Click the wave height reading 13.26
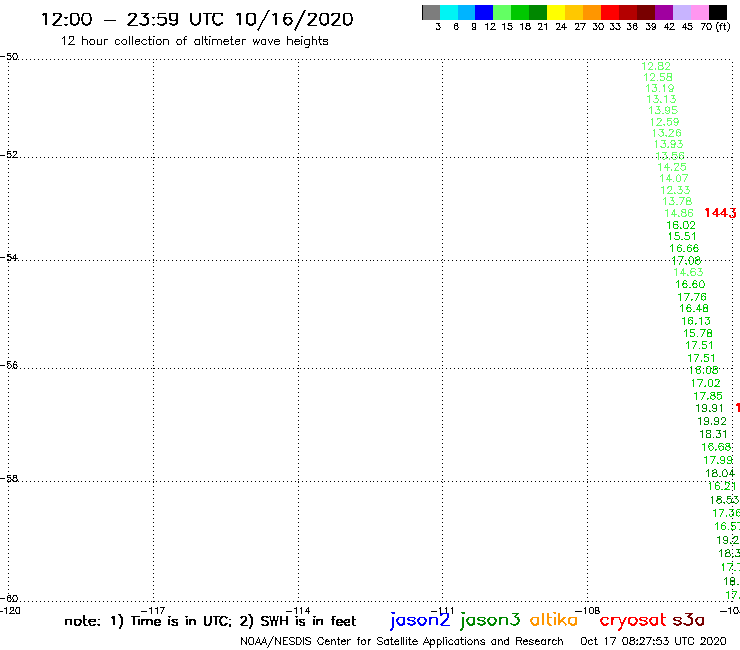 pos(666,133)
